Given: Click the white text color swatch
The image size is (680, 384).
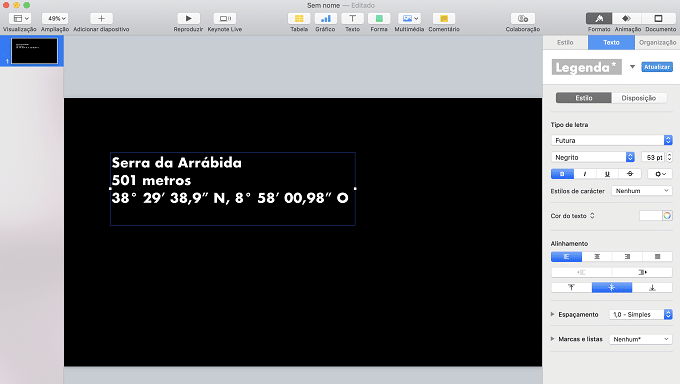Looking at the screenshot, I should pos(651,216).
